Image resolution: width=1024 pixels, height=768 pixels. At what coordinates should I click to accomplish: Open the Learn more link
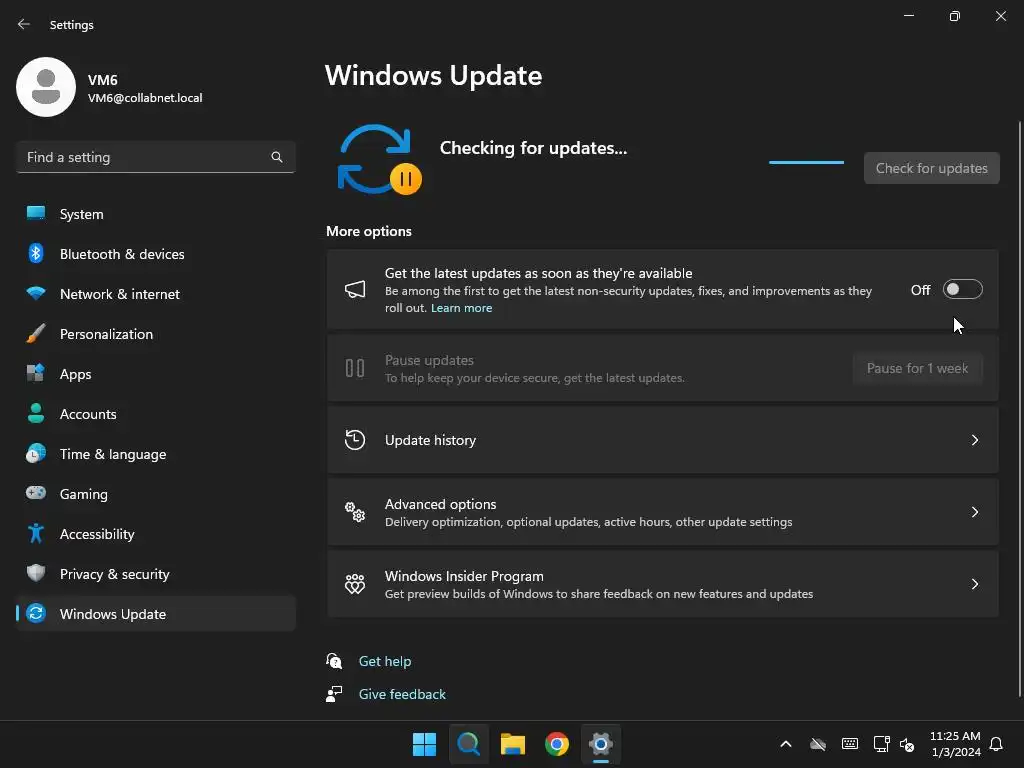tap(461, 308)
